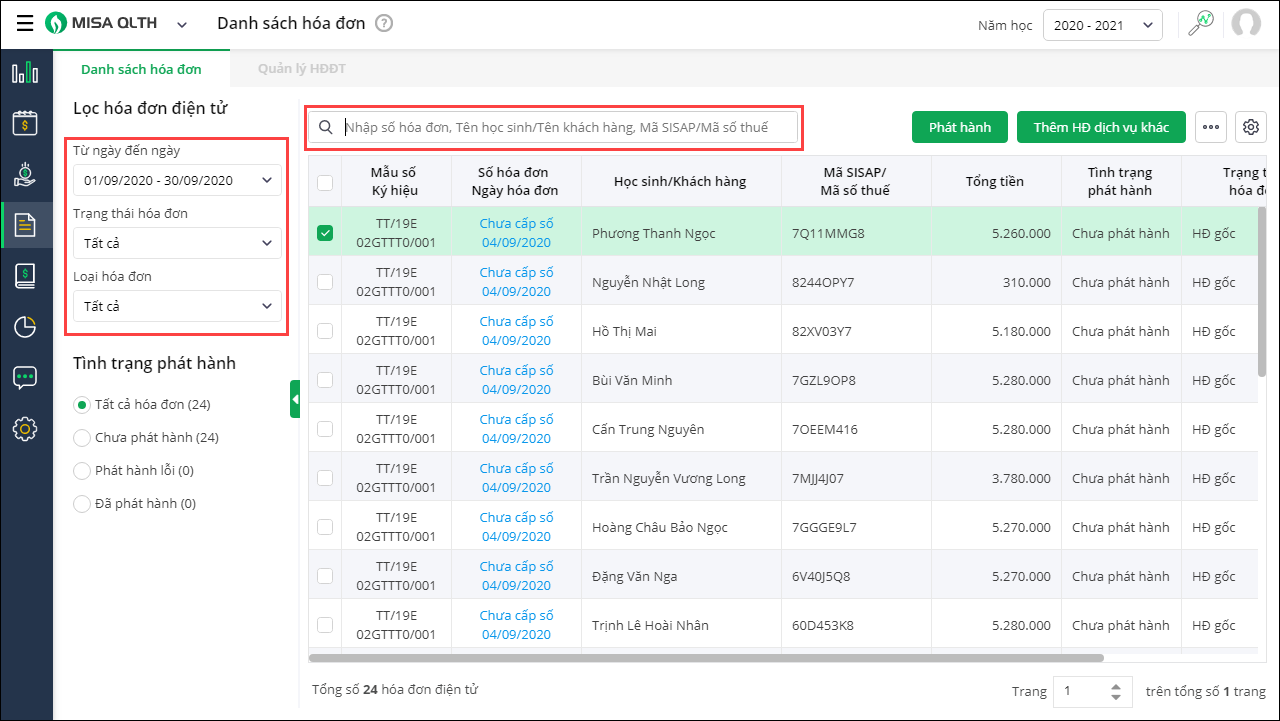This screenshot has height=721, width=1280.
Task: Select the Đã phát hành radio option
Action: pyautogui.click(x=83, y=504)
